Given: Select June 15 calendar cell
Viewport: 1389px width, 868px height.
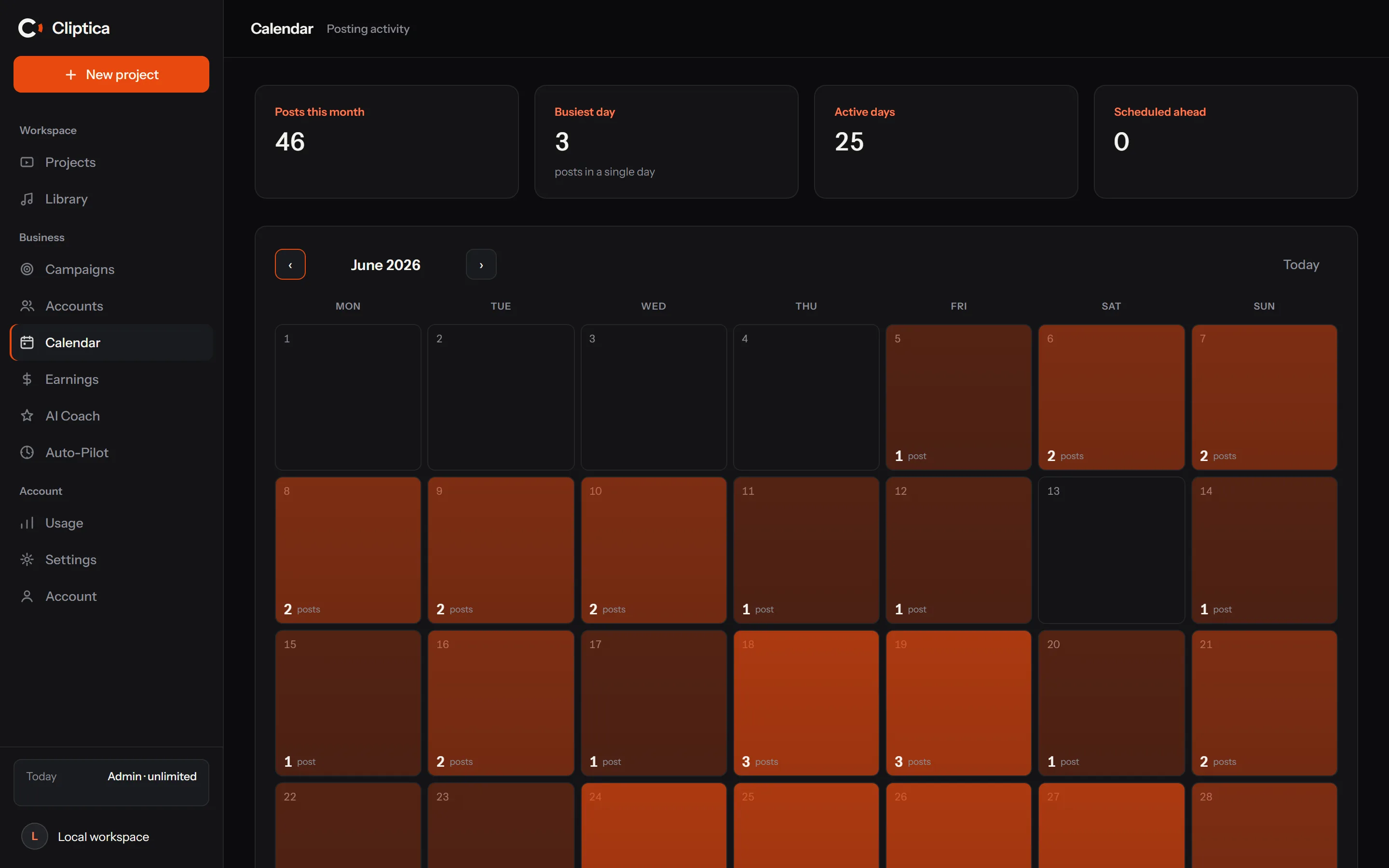Looking at the screenshot, I should [348, 703].
